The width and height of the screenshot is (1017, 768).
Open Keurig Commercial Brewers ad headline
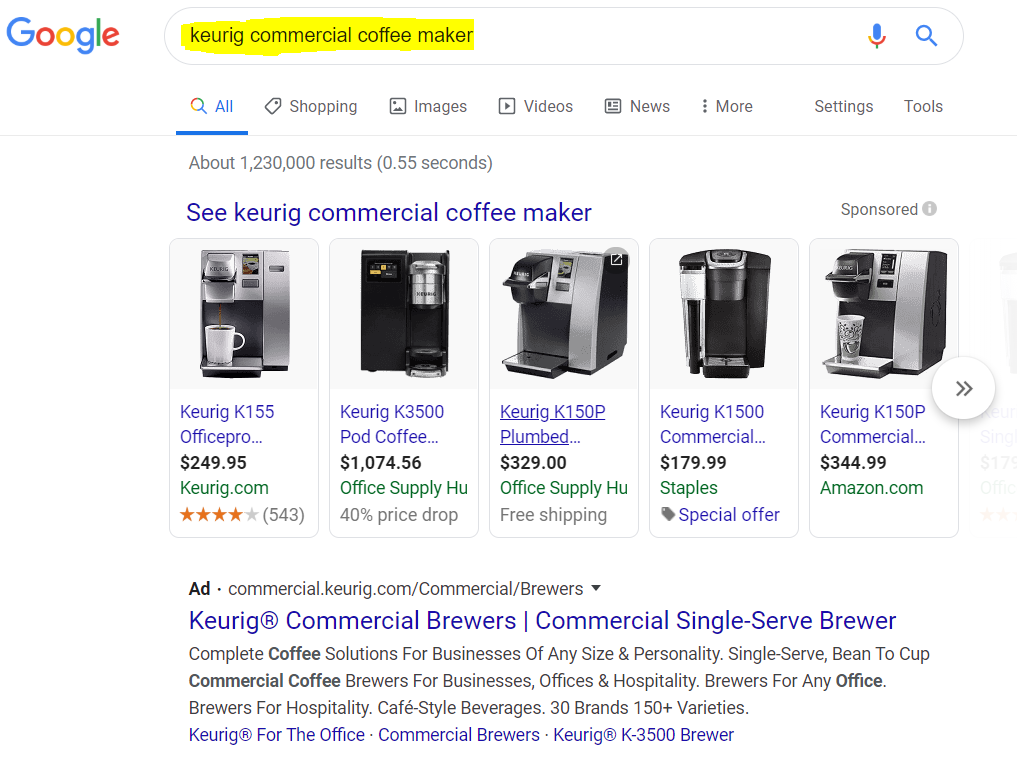(542, 621)
